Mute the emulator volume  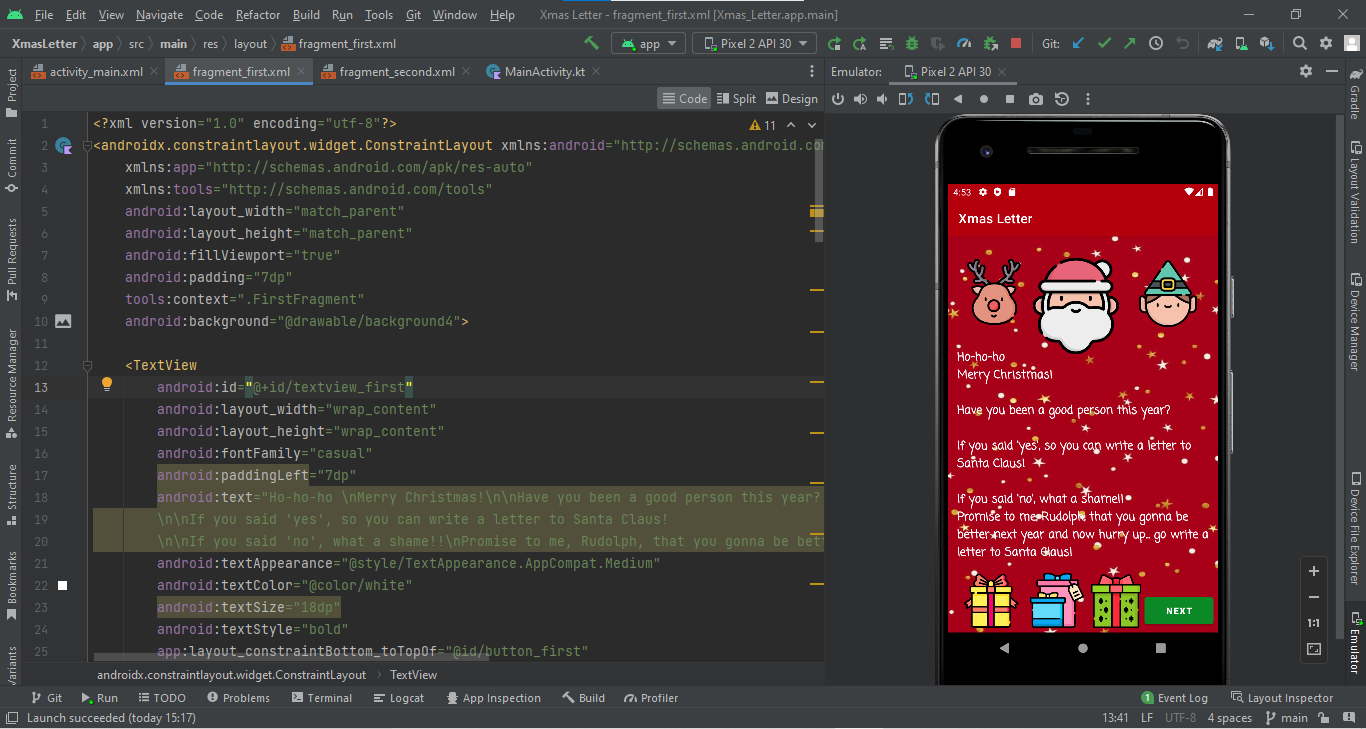click(881, 98)
